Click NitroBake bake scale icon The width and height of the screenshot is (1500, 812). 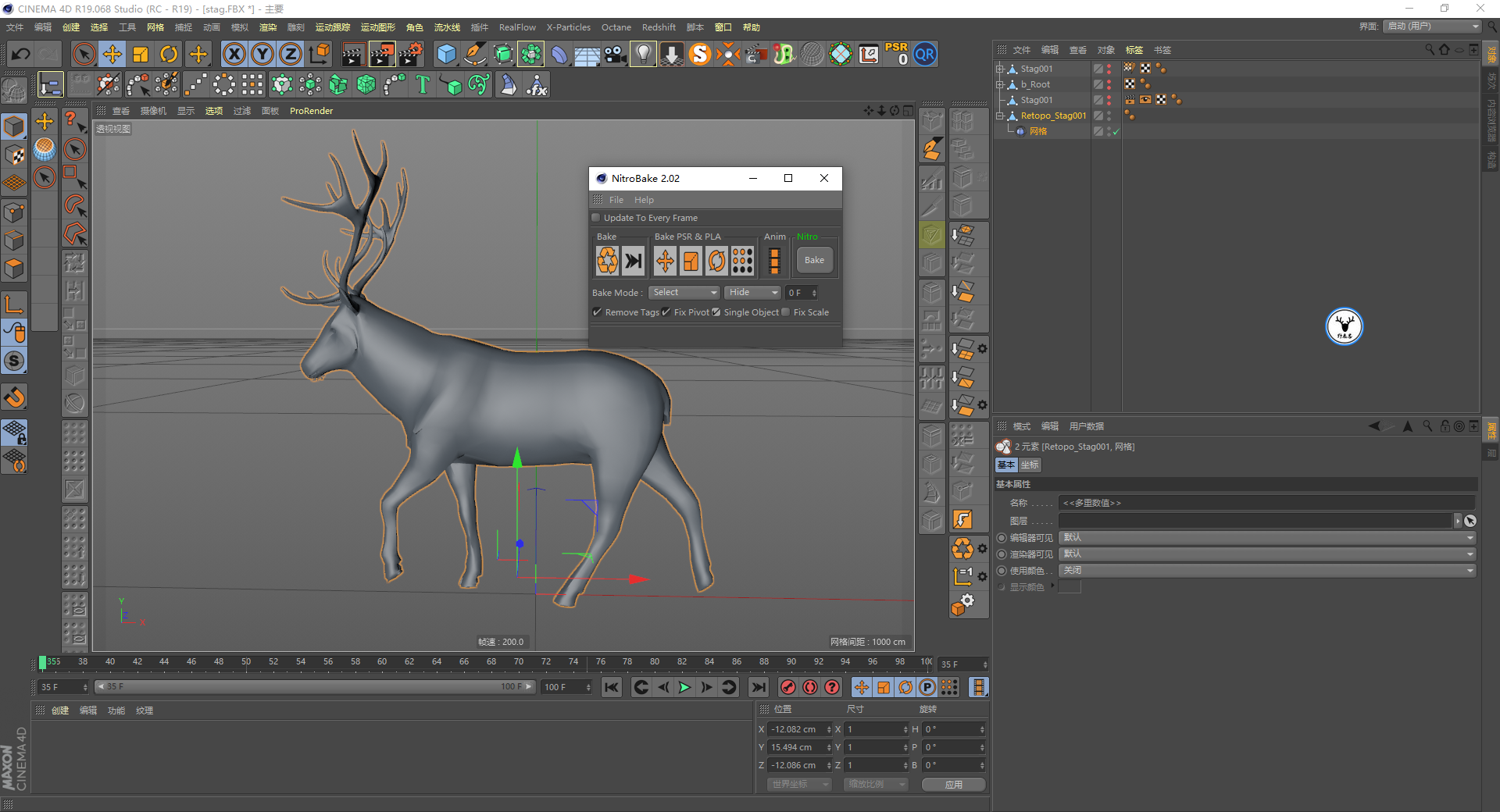pos(691,260)
